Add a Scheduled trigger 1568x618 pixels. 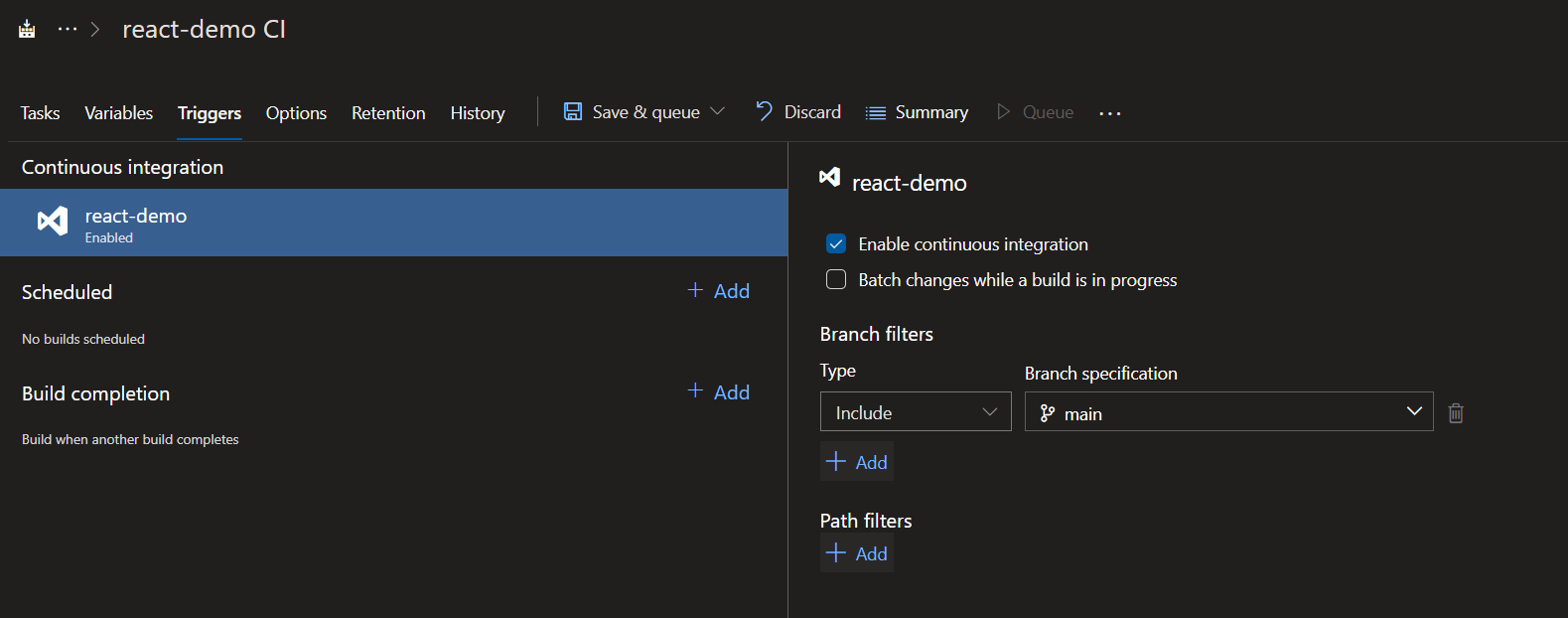tap(719, 291)
